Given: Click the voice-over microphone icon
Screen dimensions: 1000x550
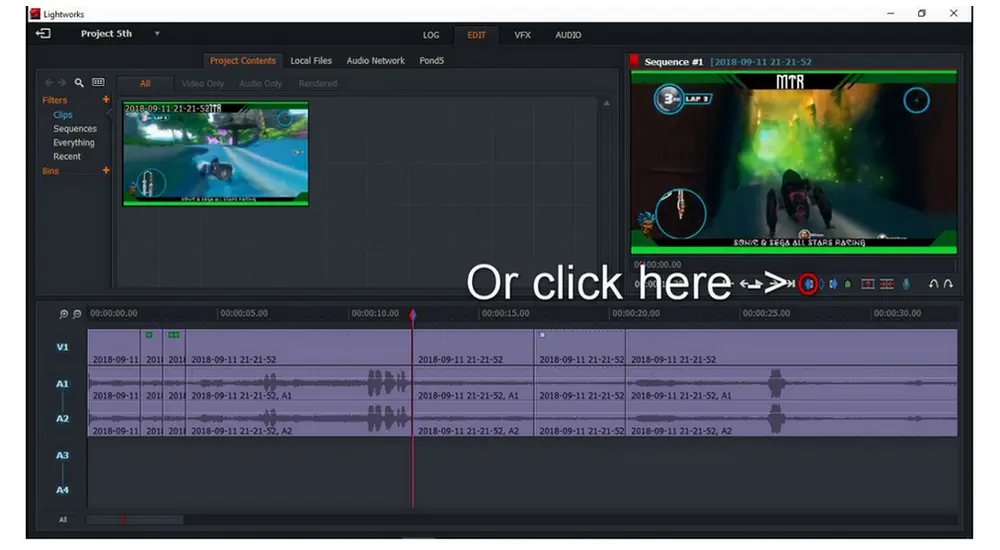Looking at the screenshot, I should pyautogui.click(x=906, y=284).
